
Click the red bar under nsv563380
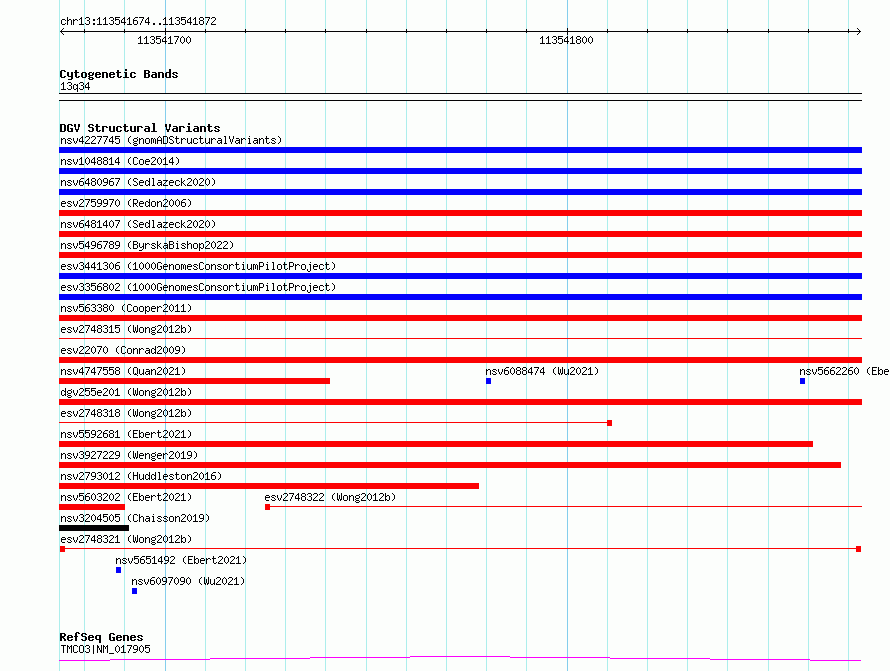460,318
